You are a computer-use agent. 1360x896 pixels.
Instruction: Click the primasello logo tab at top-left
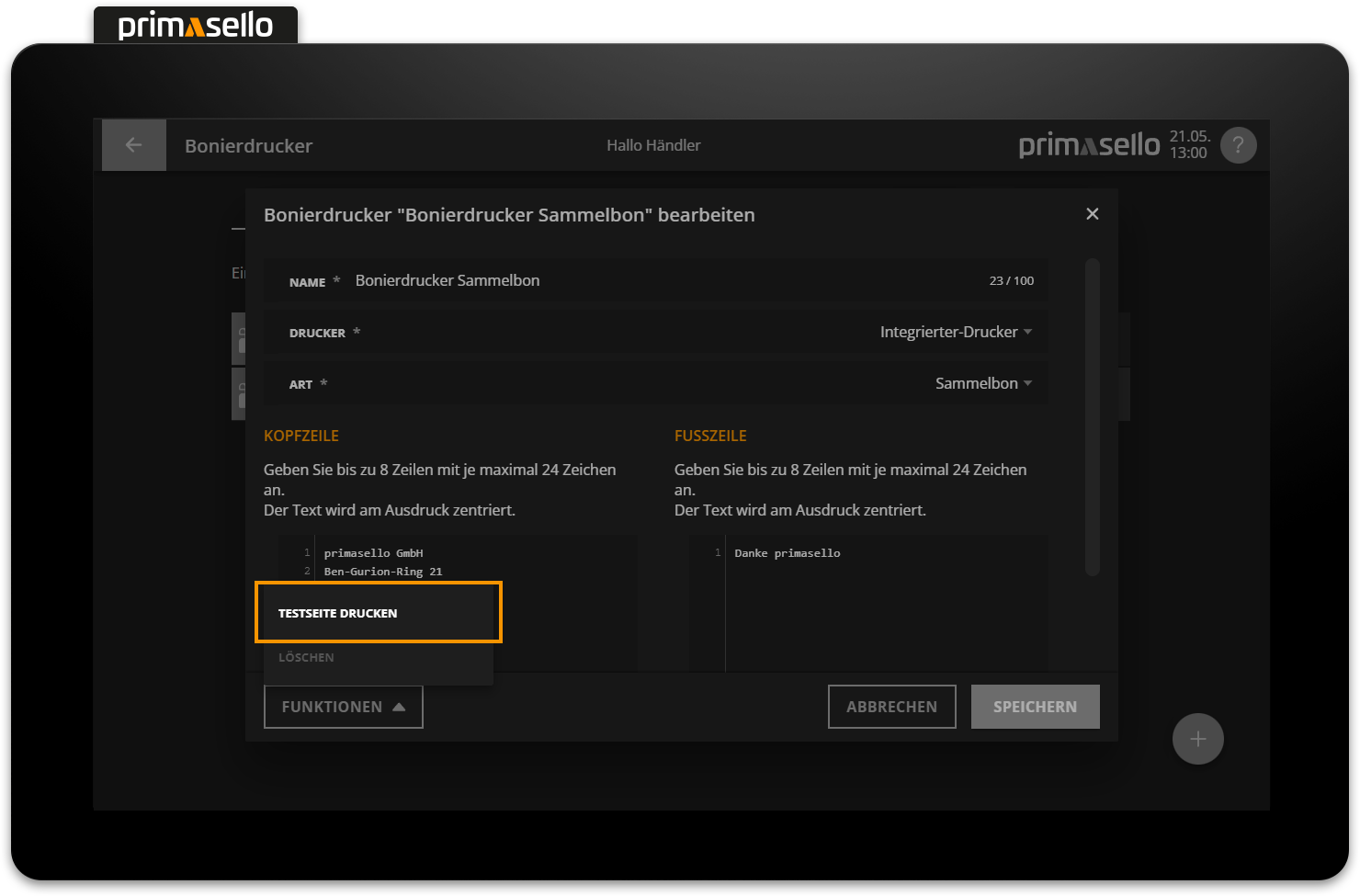click(196, 25)
